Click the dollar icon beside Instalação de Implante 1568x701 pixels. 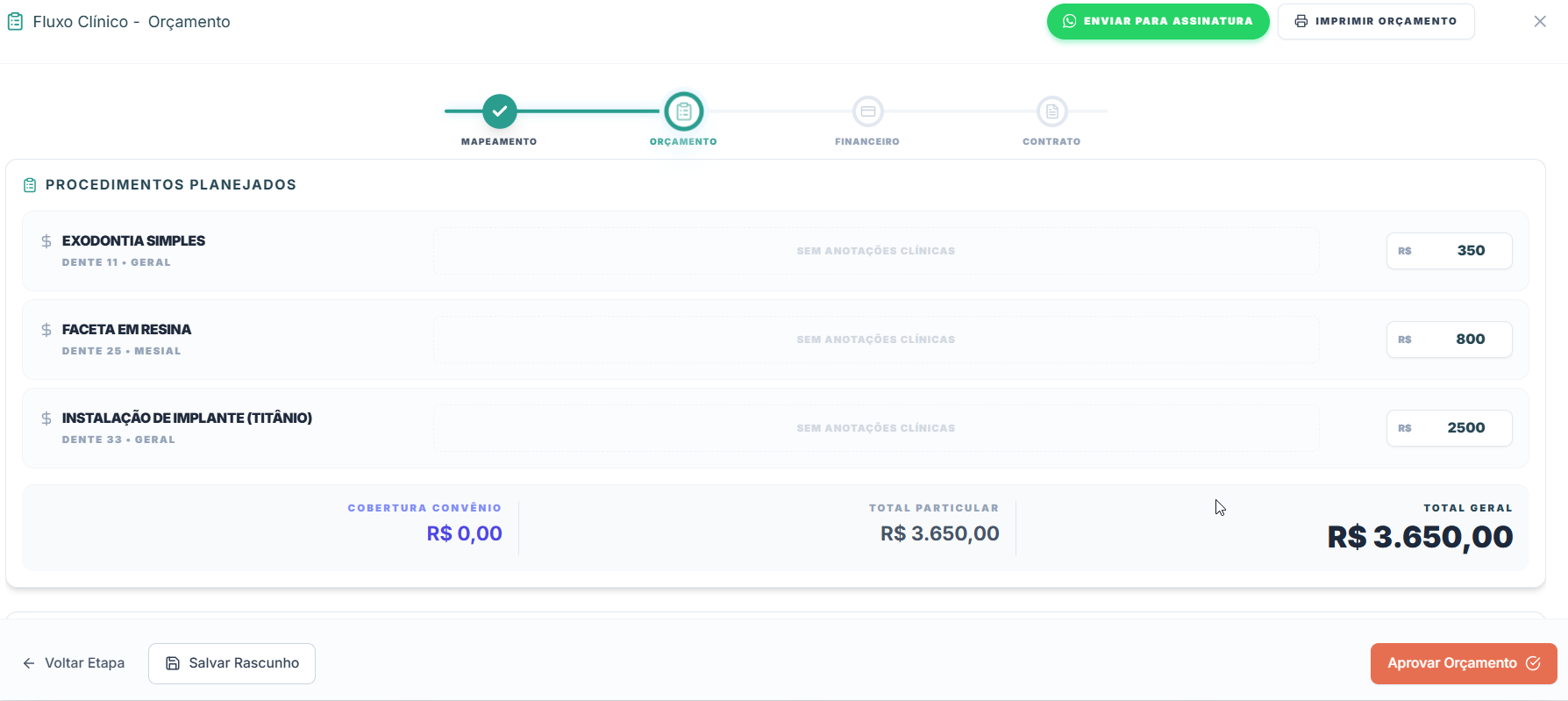[x=46, y=418]
